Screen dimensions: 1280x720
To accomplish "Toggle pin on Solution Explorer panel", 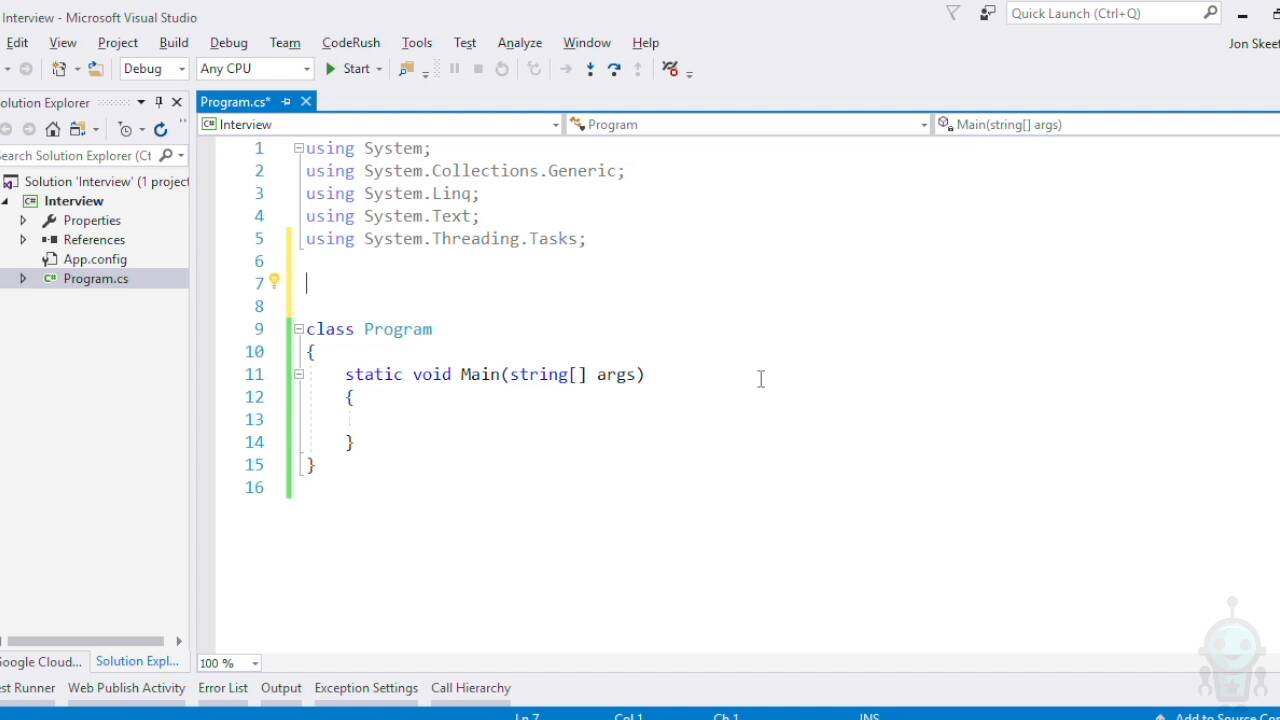I will pos(158,102).
